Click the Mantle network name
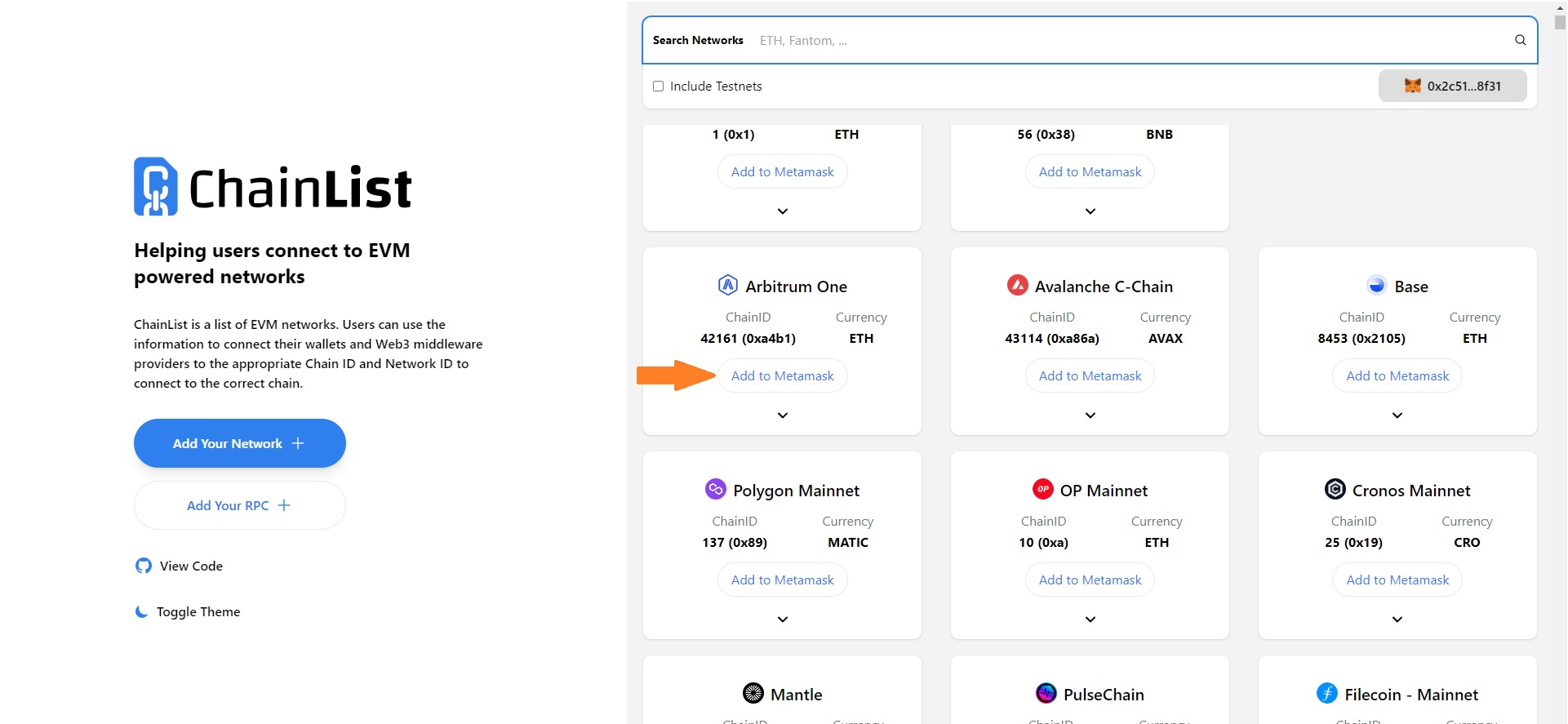Image resolution: width=1568 pixels, height=724 pixels. click(x=797, y=695)
